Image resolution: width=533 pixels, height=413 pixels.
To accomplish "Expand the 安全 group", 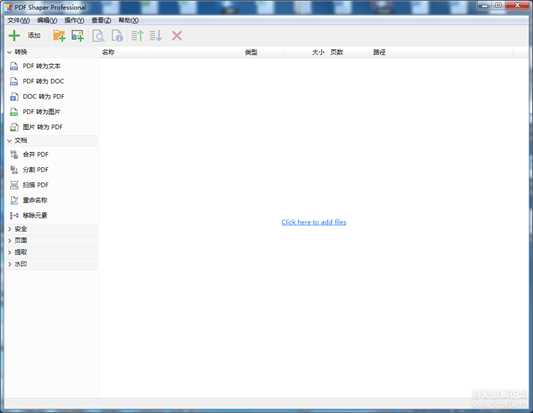I will click(10, 229).
